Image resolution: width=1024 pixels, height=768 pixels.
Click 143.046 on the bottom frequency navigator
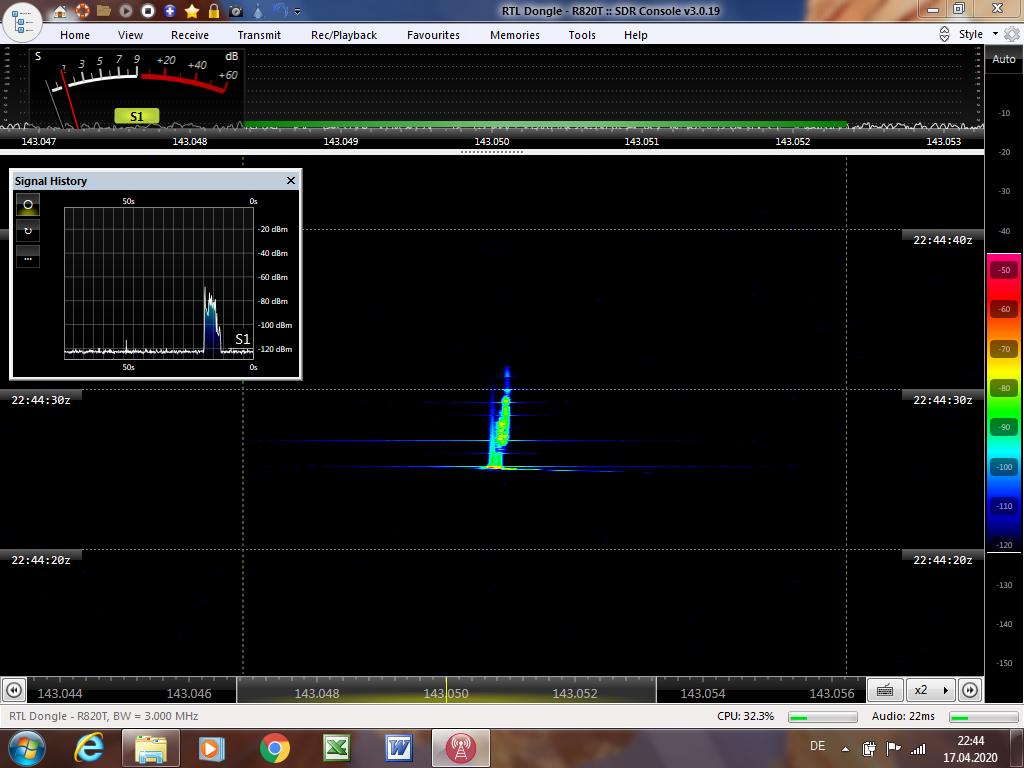tap(189, 694)
